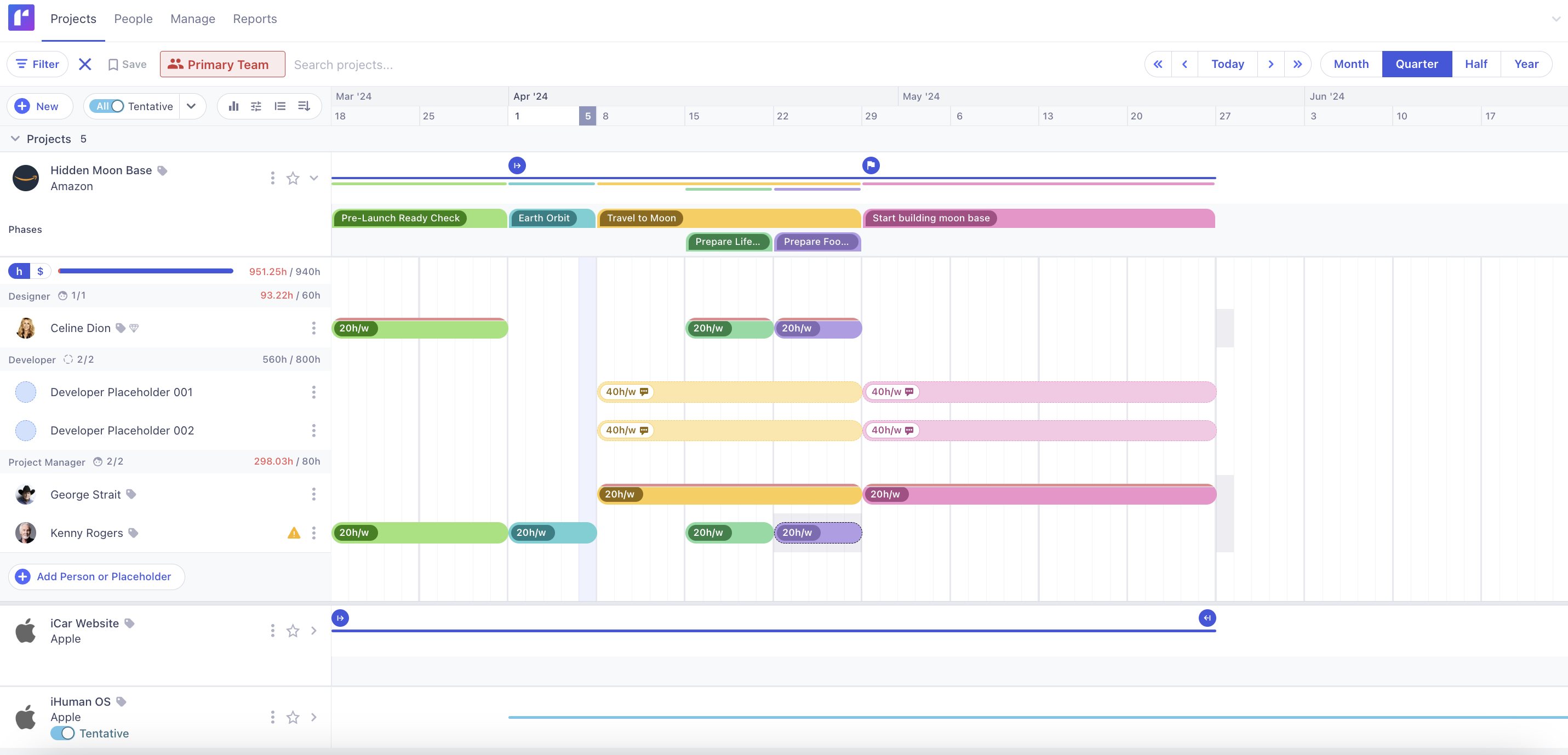Jump forward with double-right arrow
The image size is (1568, 755).
coord(1297,64)
